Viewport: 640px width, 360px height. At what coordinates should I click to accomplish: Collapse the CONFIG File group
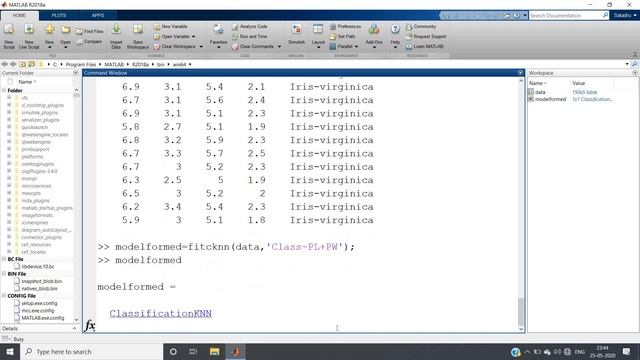pos(4,296)
